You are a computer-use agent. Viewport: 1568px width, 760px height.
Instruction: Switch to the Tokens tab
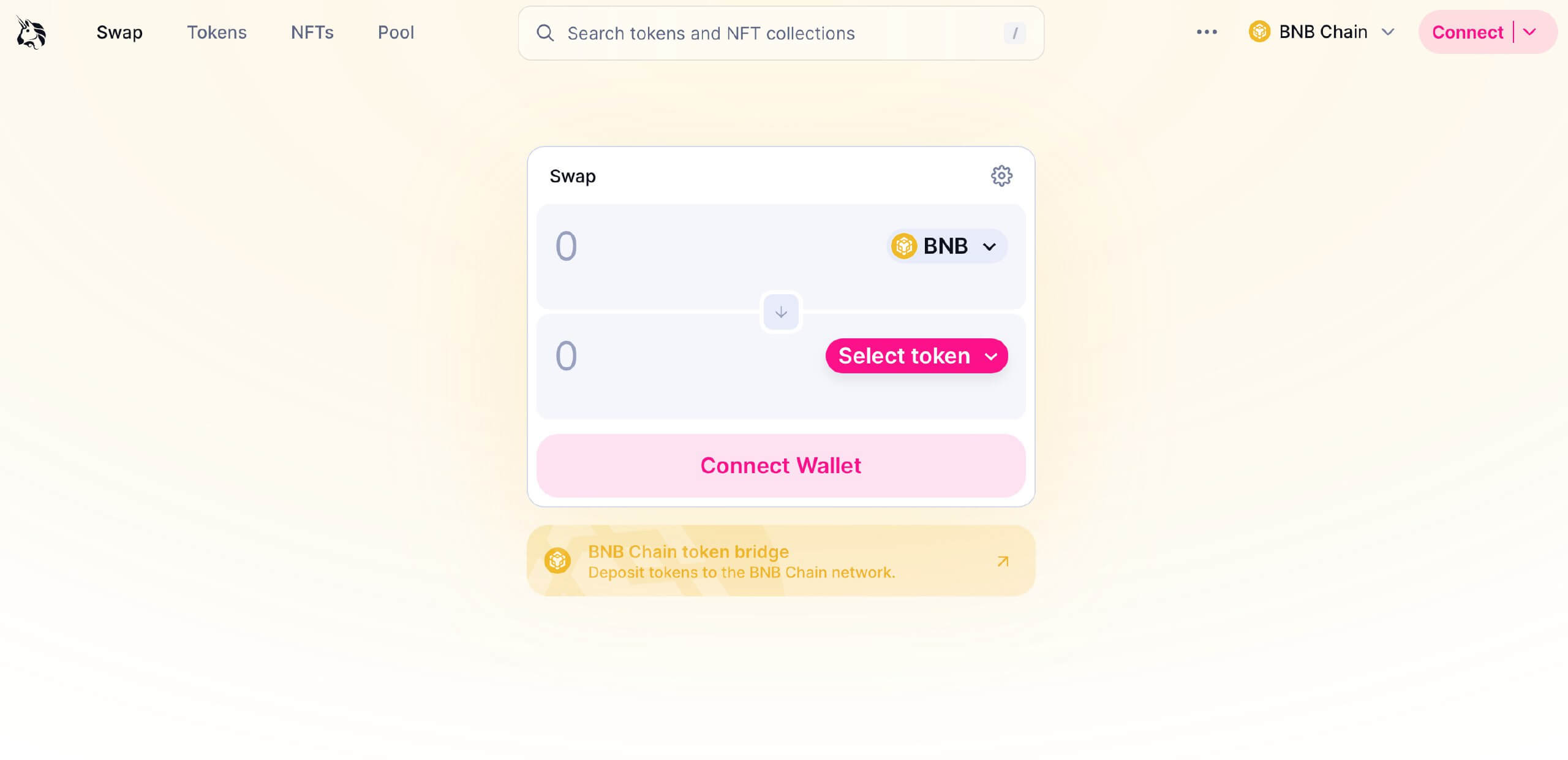(x=217, y=32)
